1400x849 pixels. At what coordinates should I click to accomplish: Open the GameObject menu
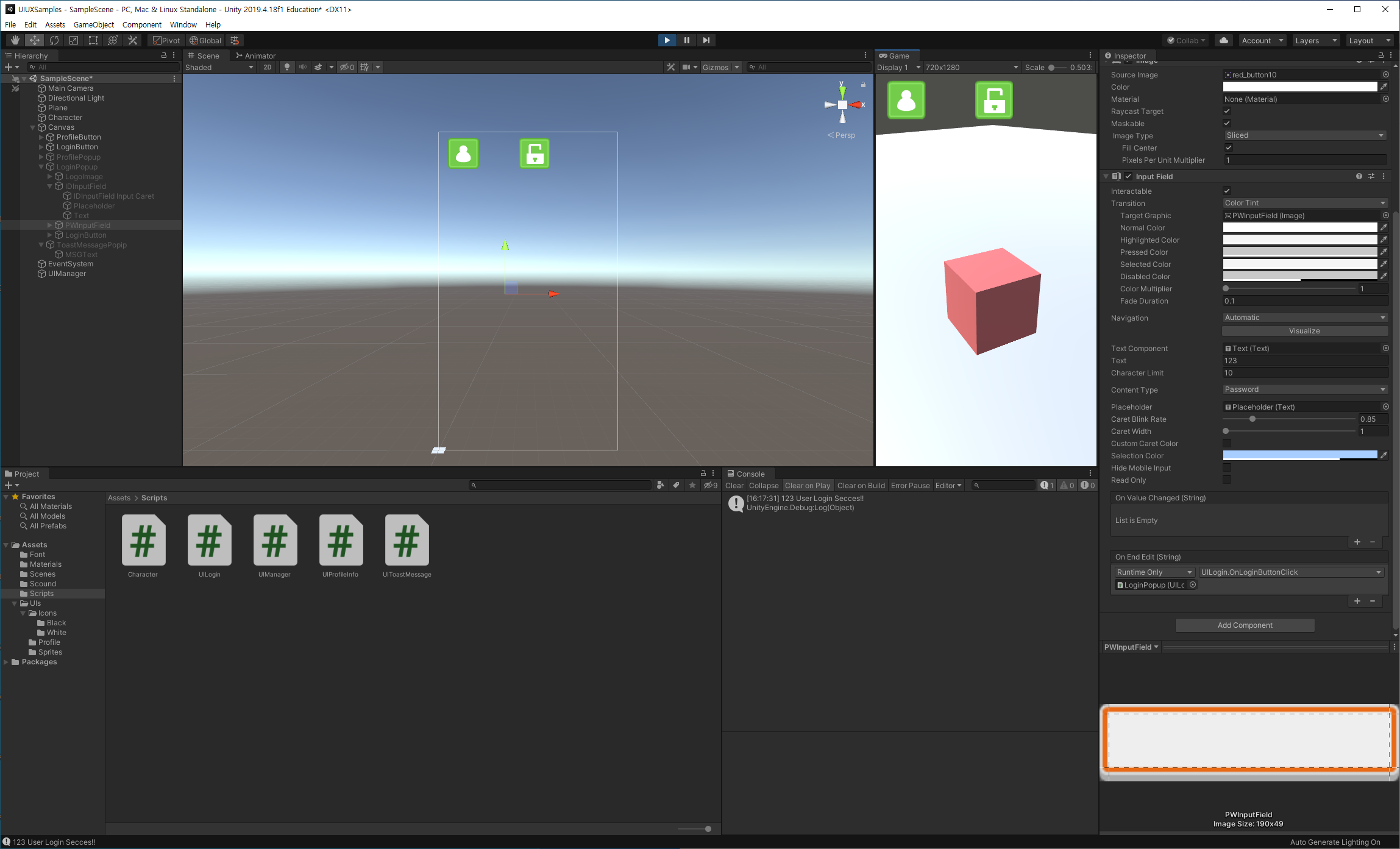pos(93,24)
